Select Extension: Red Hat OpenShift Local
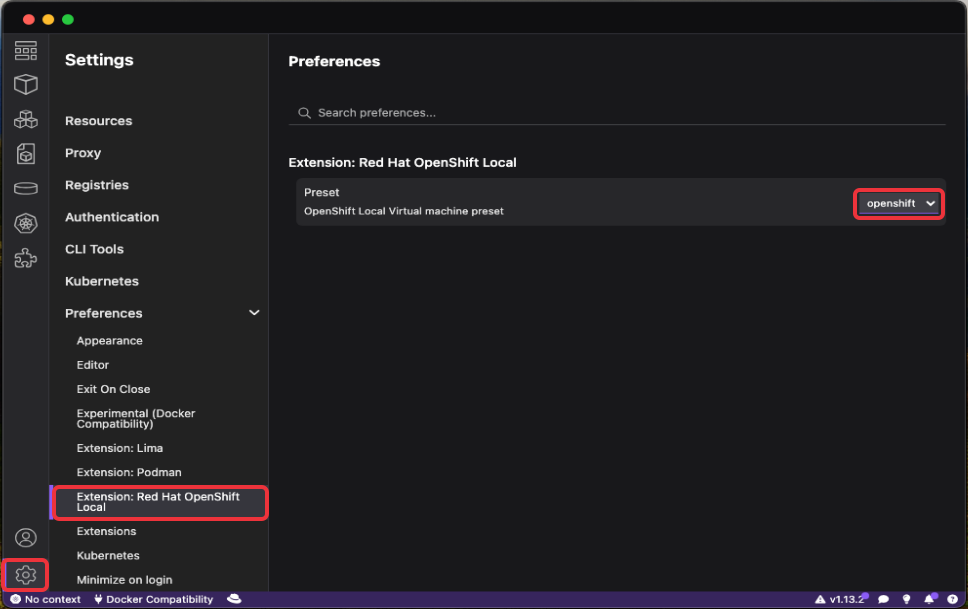 click(159, 502)
